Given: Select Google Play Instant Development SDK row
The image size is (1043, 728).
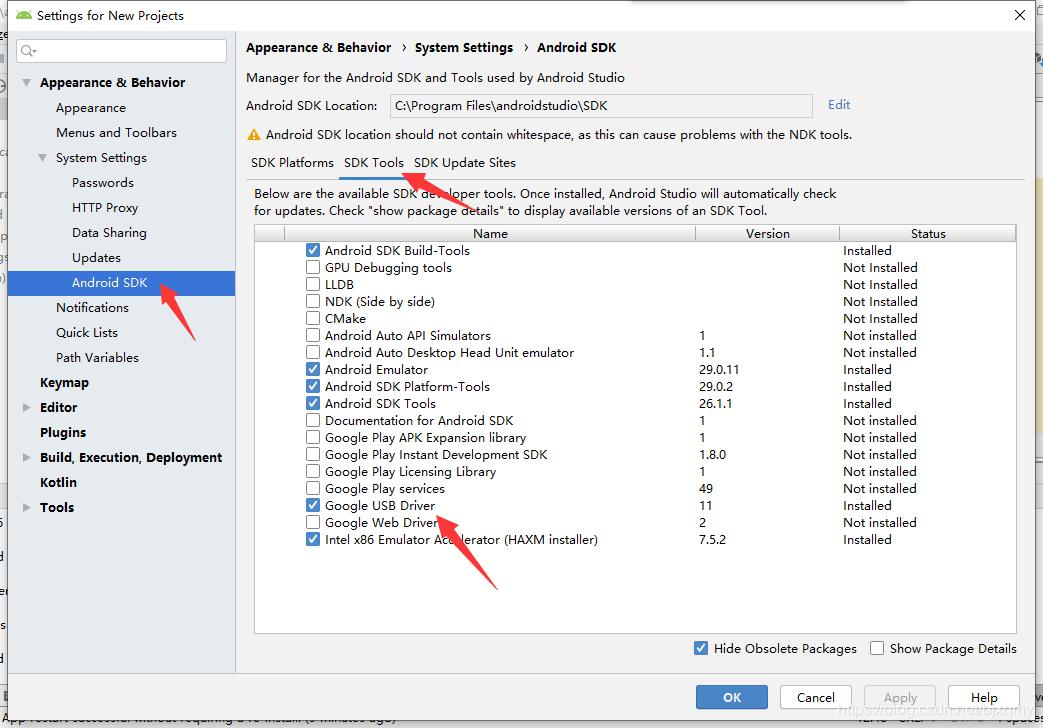Looking at the screenshot, I should pyautogui.click(x=436, y=455).
